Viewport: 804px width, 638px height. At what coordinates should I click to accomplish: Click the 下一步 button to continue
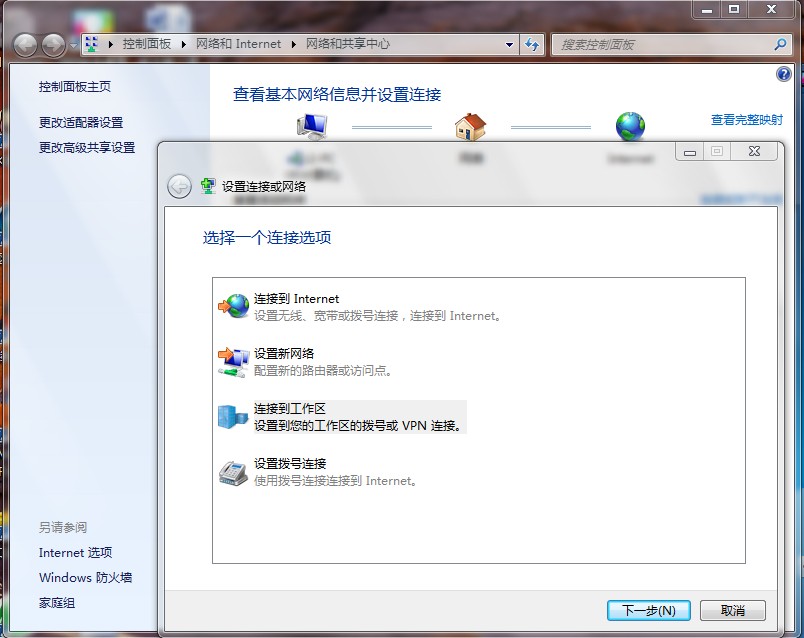[x=648, y=610]
